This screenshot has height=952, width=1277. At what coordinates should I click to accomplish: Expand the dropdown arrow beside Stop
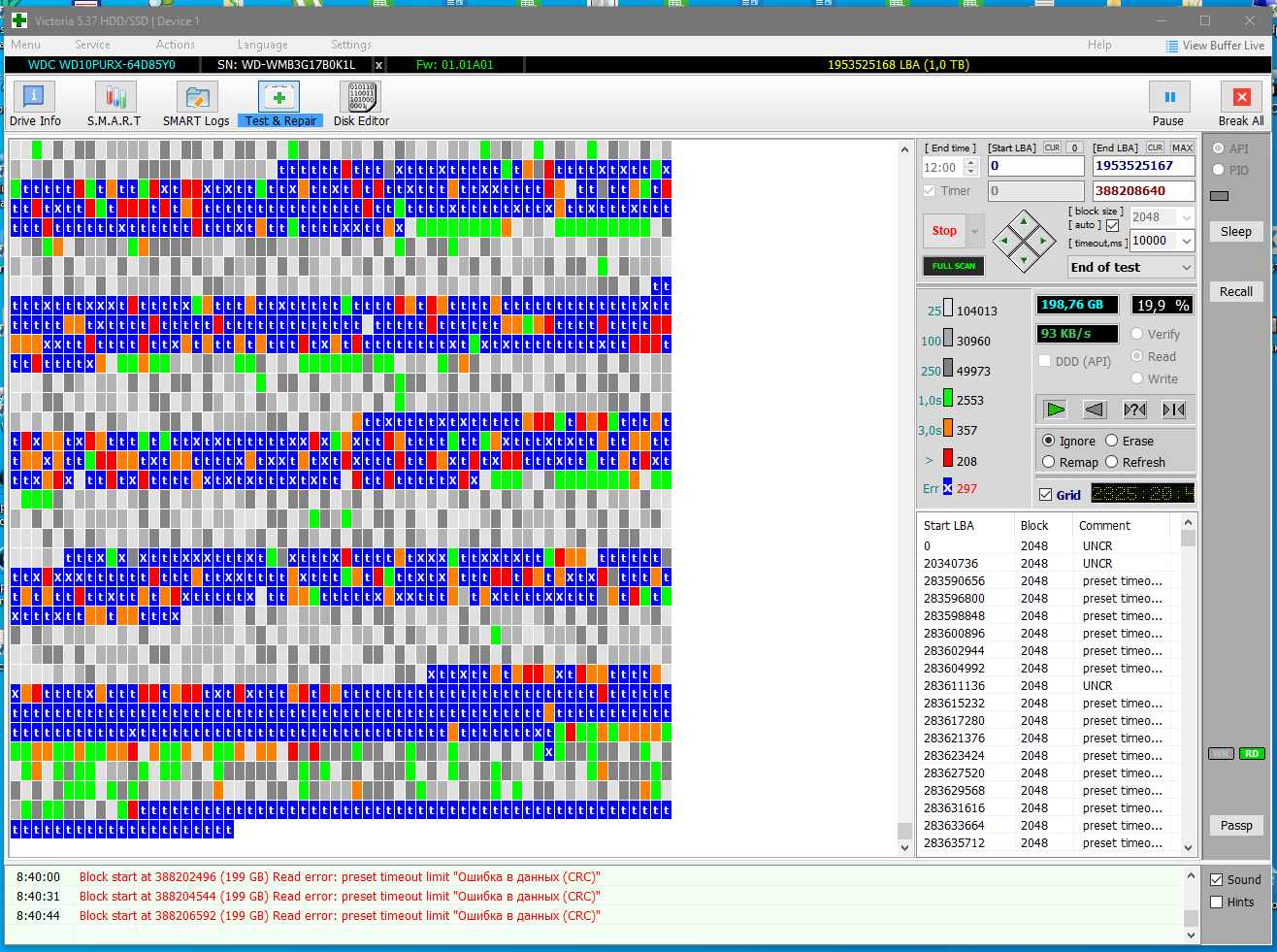(975, 231)
